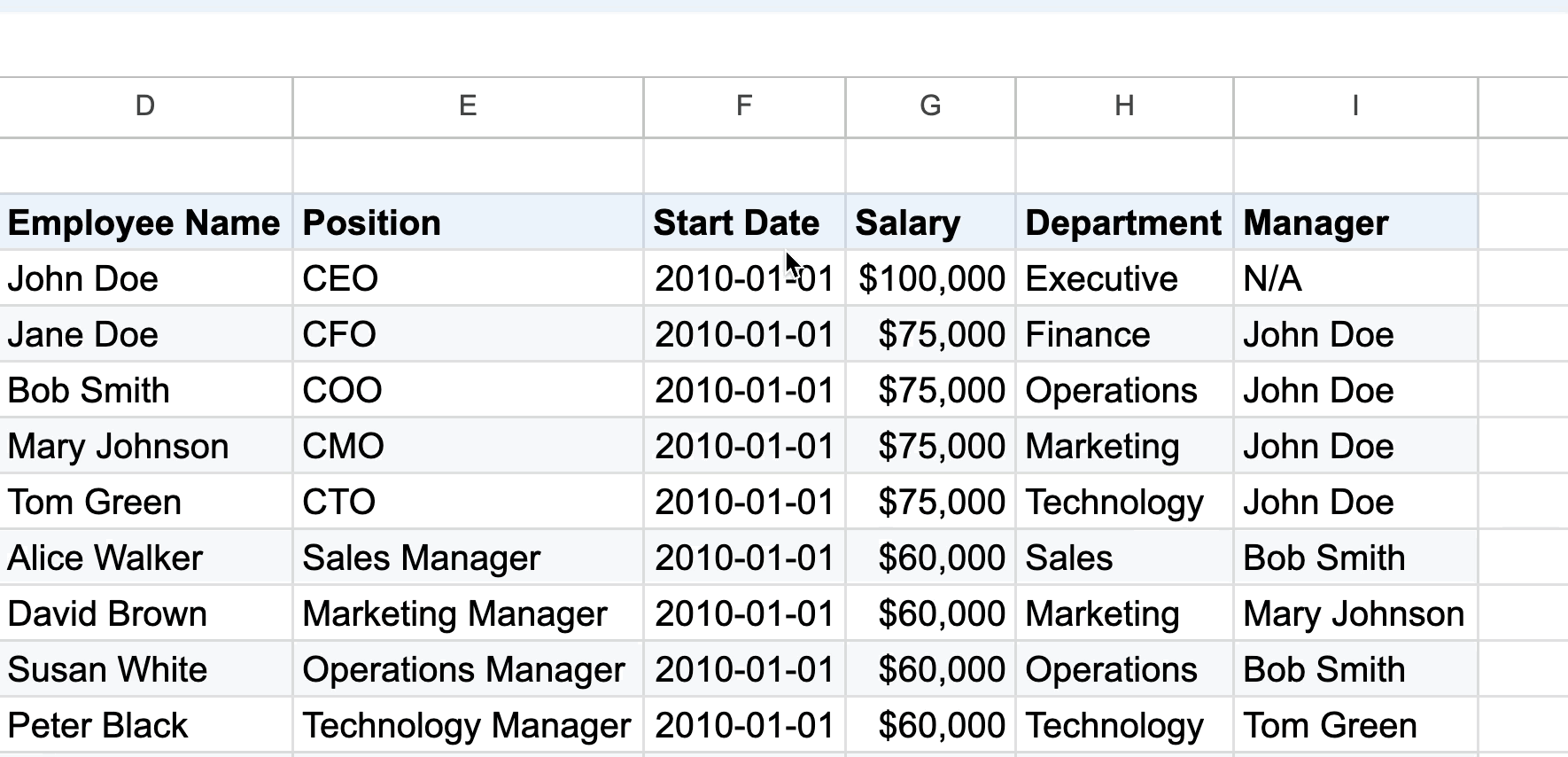Screen dimensions: 1568x757
Task: Click the Mary Johnson manager cell
Action: tap(1354, 614)
